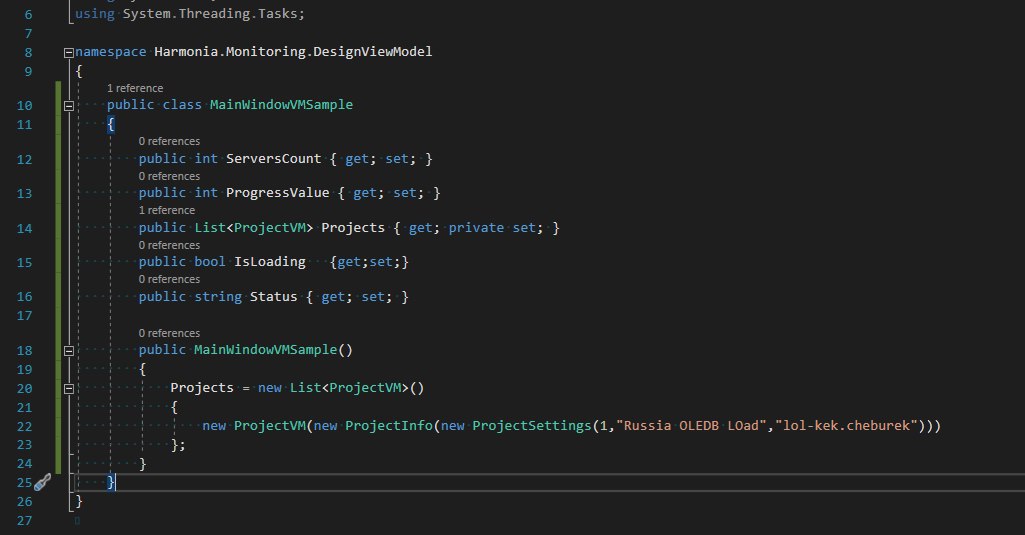Click line number 27 in the gutter
The width and height of the screenshot is (1025, 535).
pos(24,521)
